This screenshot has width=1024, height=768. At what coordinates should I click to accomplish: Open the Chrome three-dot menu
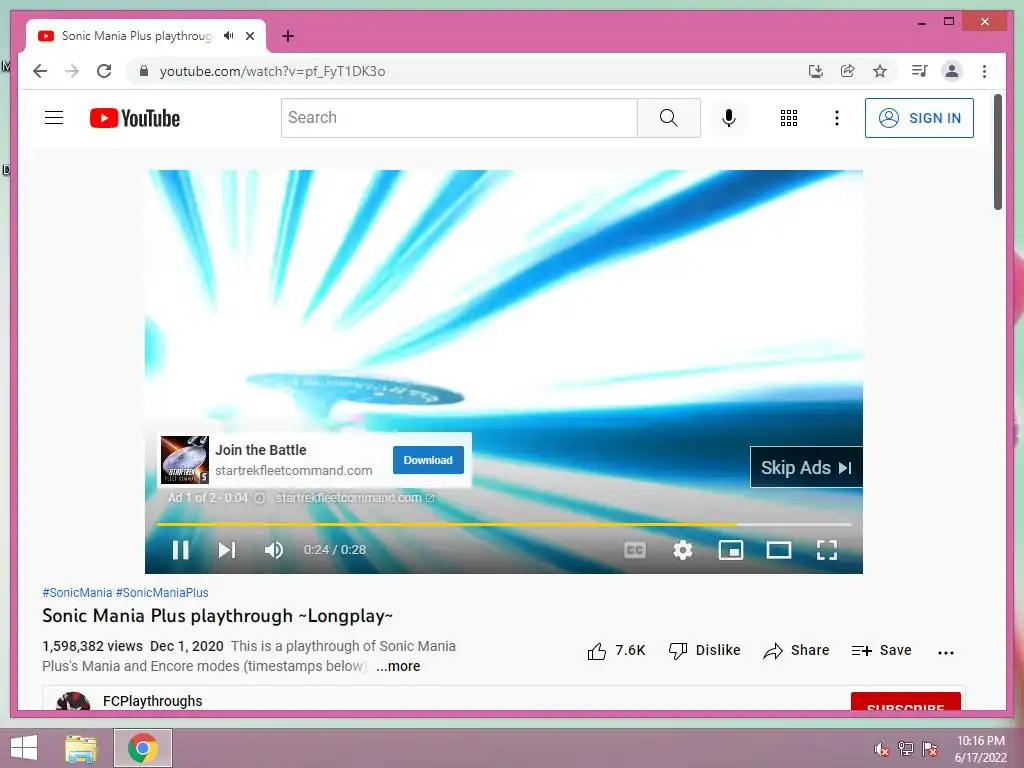[984, 71]
